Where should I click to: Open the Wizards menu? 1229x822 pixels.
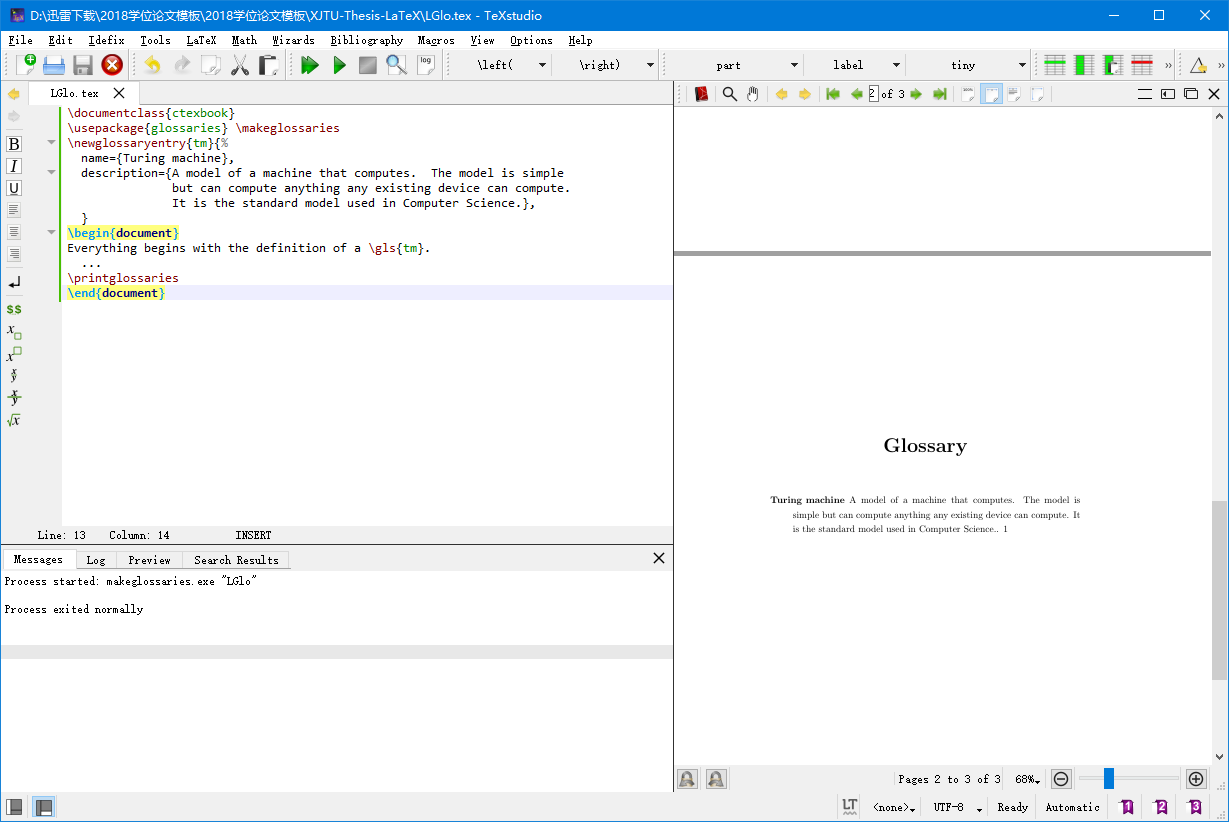click(x=293, y=40)
